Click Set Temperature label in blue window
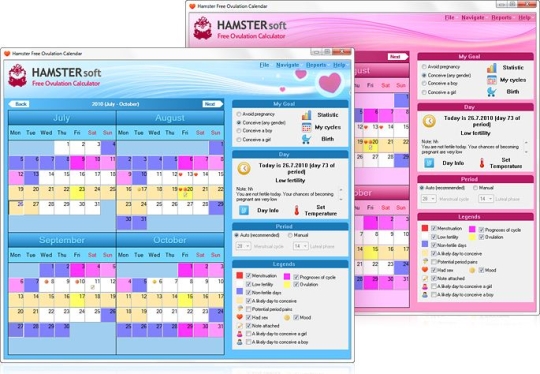 321,210
